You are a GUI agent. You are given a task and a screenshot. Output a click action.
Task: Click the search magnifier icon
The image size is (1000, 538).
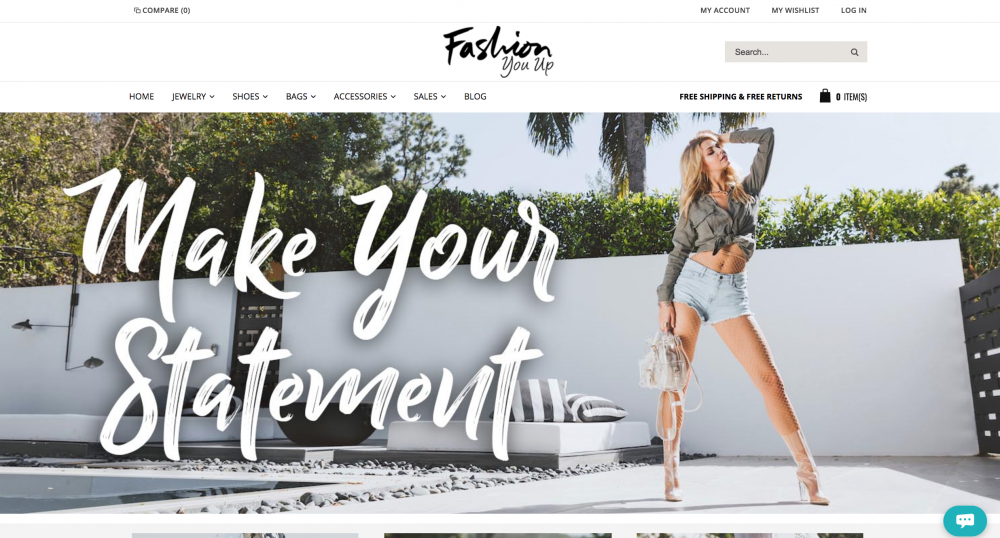tap(854, 52)
